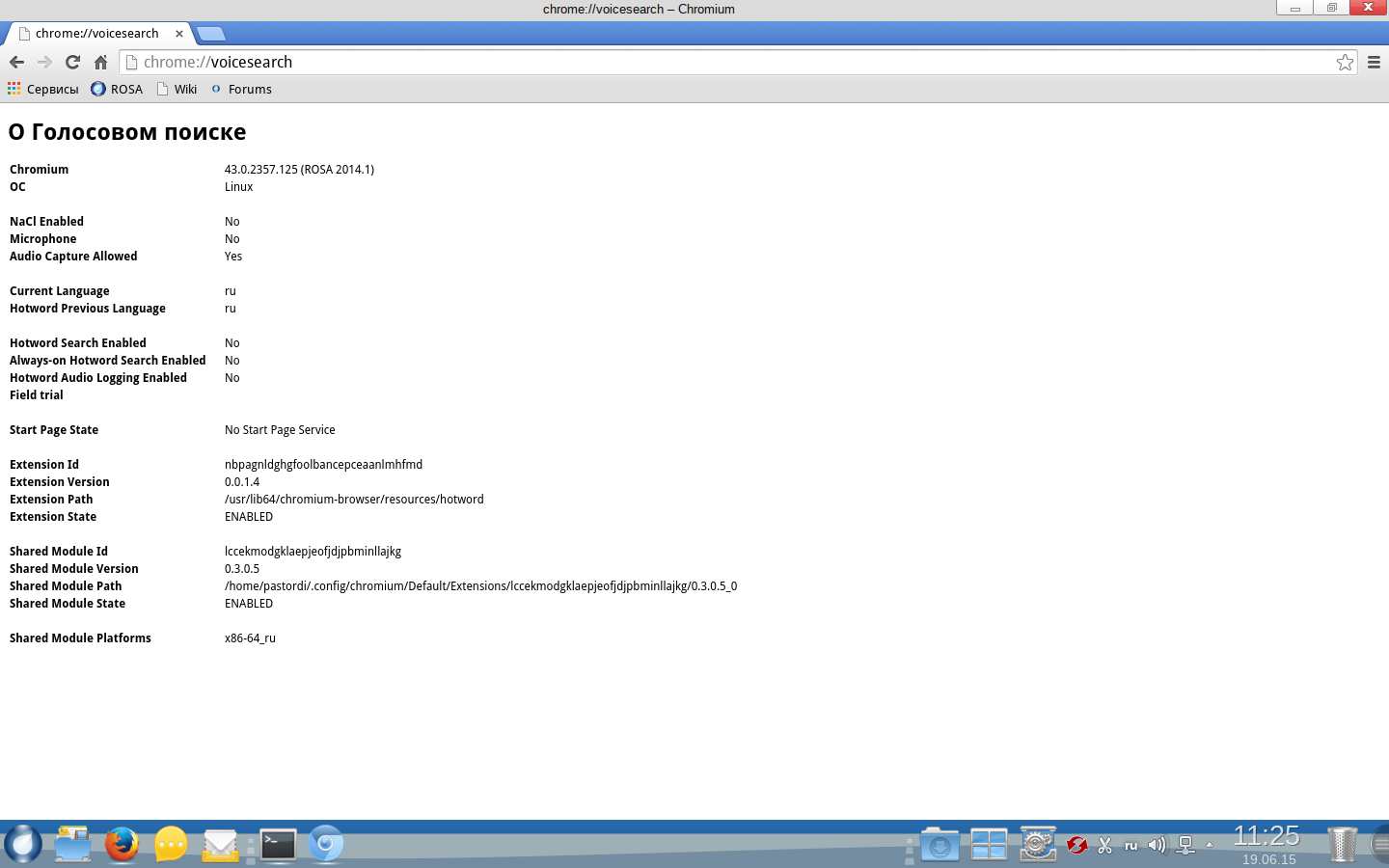Open the system settings gear icon
The height and width of the screenshot is (868, 1389).
click(1038, 845)
